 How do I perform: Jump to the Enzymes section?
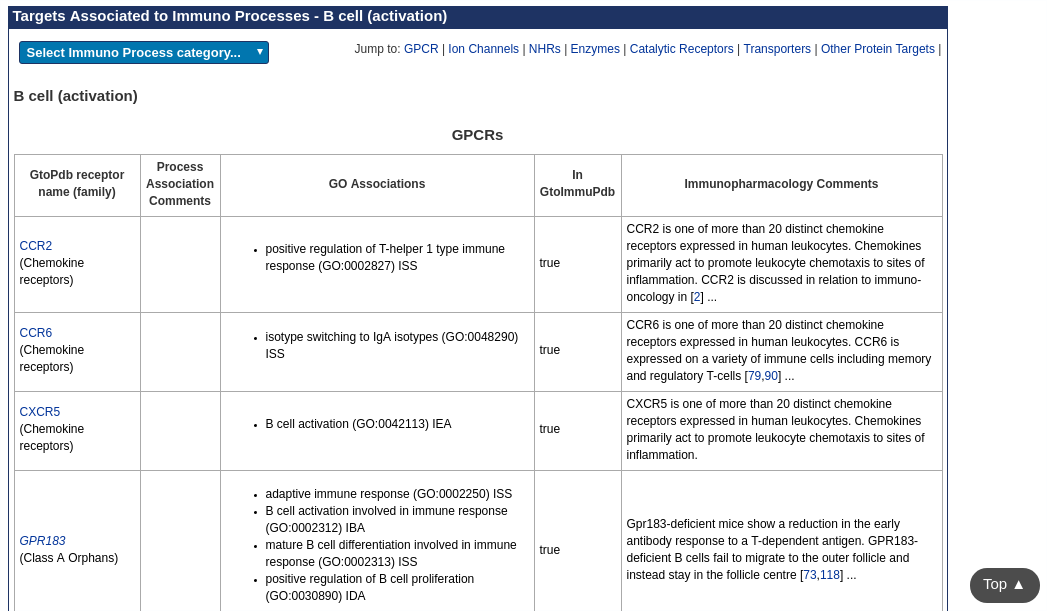click(x=595, y=49)
